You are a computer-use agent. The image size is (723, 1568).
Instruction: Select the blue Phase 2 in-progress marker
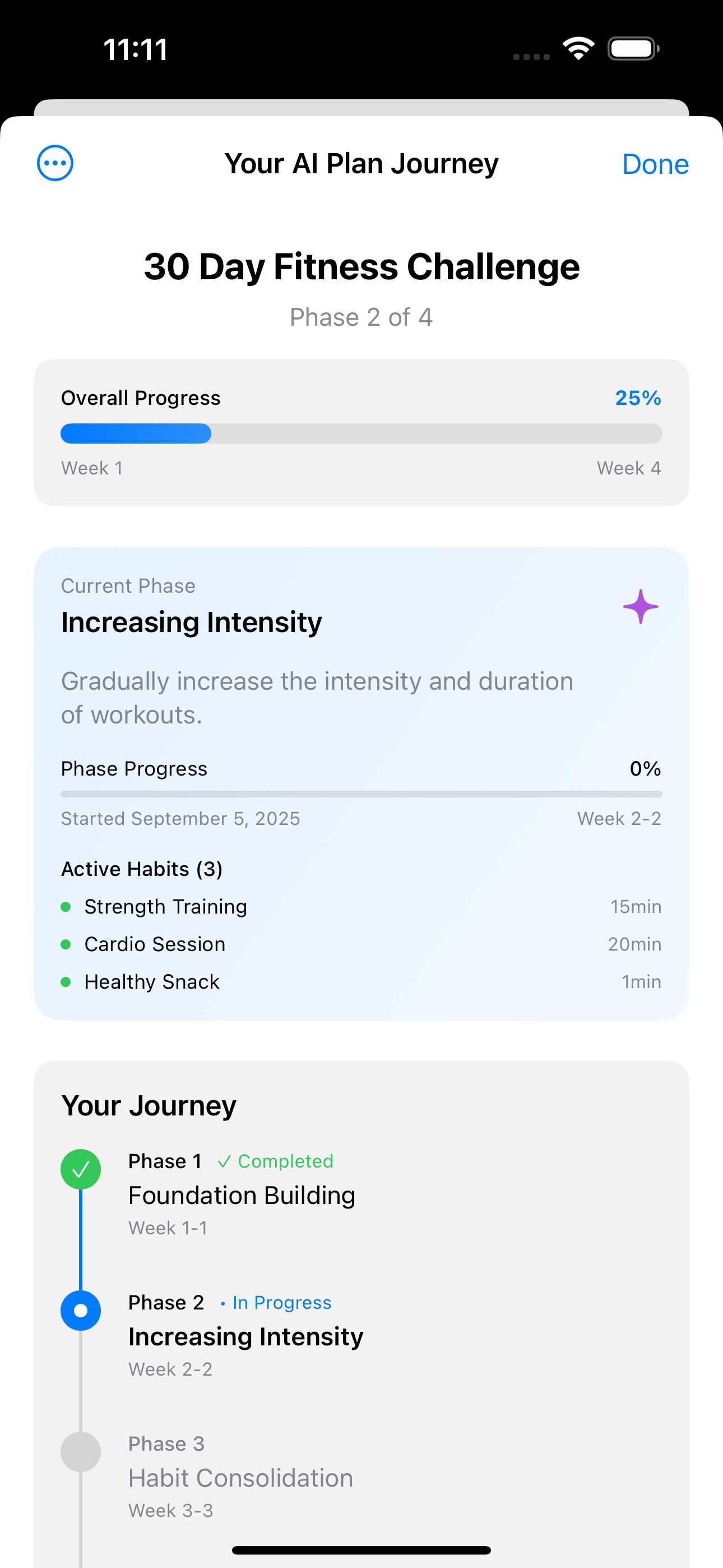pos(81,1311)
